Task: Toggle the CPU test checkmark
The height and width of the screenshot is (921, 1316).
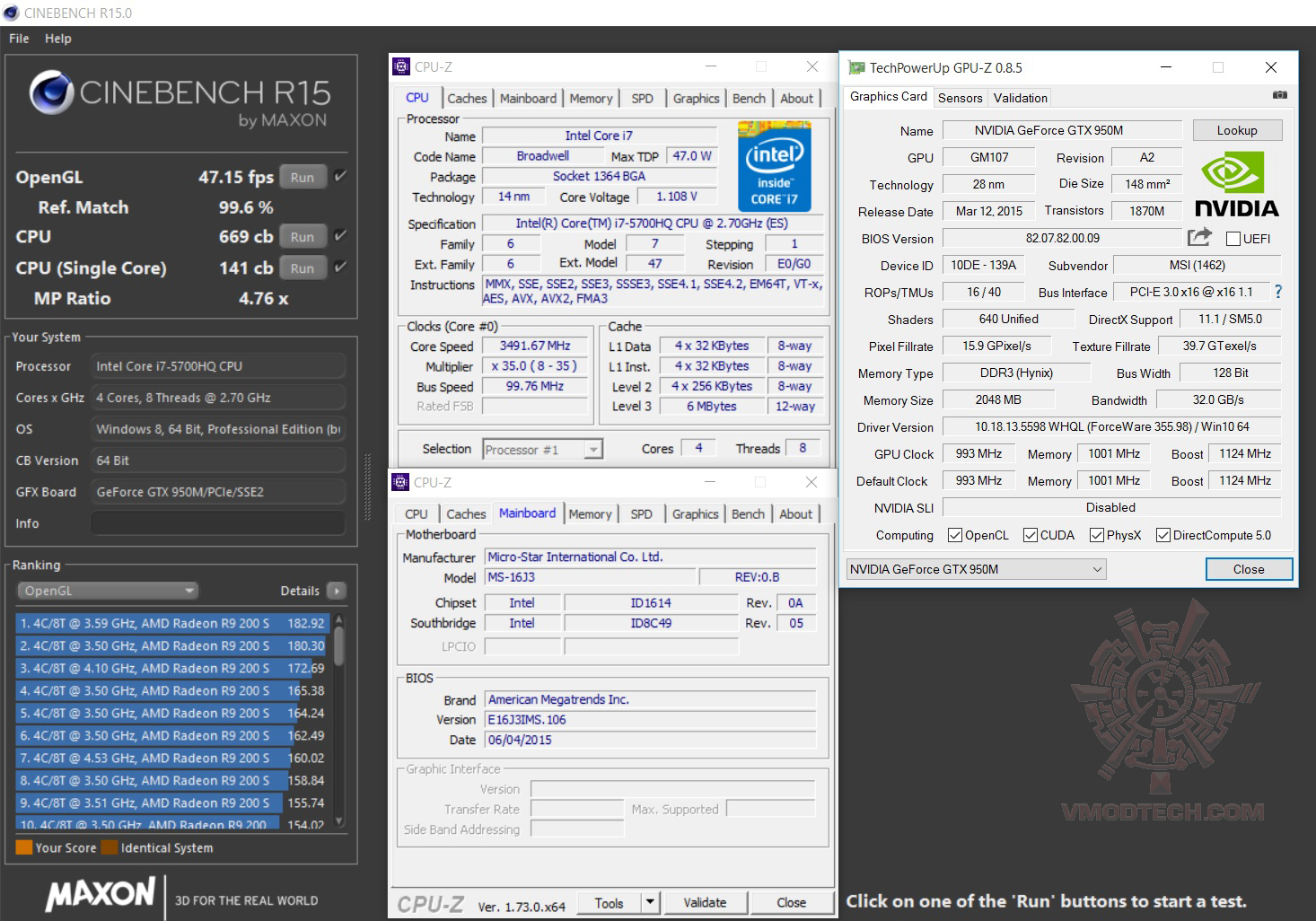Action: click(x=340, y=236)
